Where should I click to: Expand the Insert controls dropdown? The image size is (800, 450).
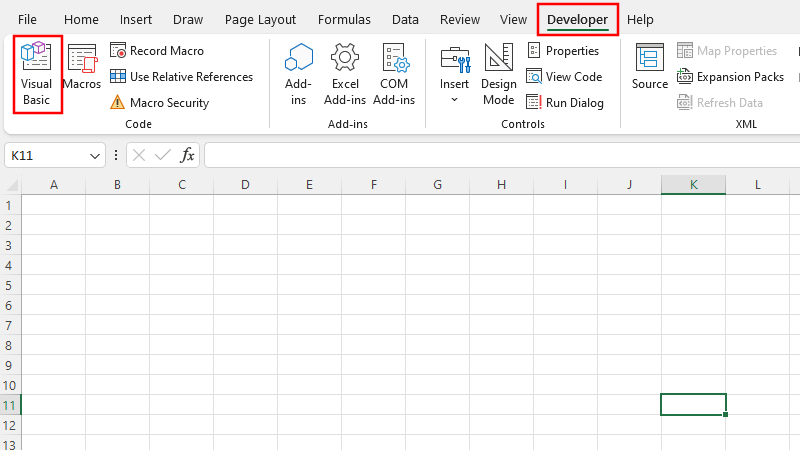tap(454, 75)
